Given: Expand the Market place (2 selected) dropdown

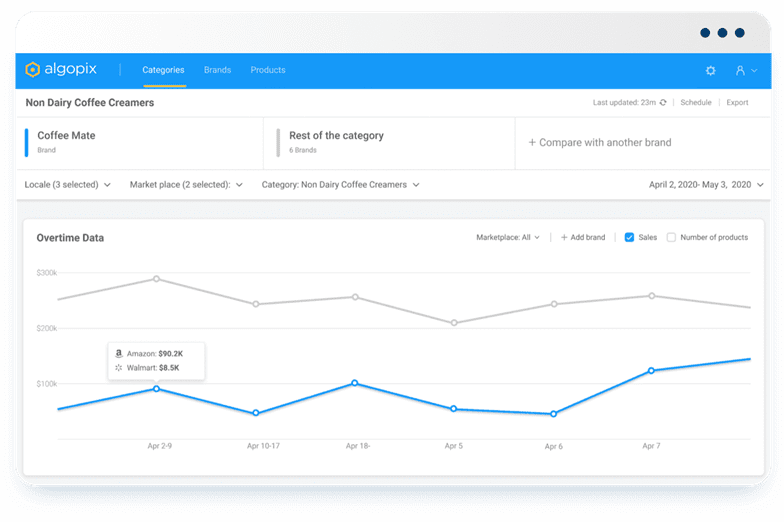Looking at the screenshot, I should [186, 185].
